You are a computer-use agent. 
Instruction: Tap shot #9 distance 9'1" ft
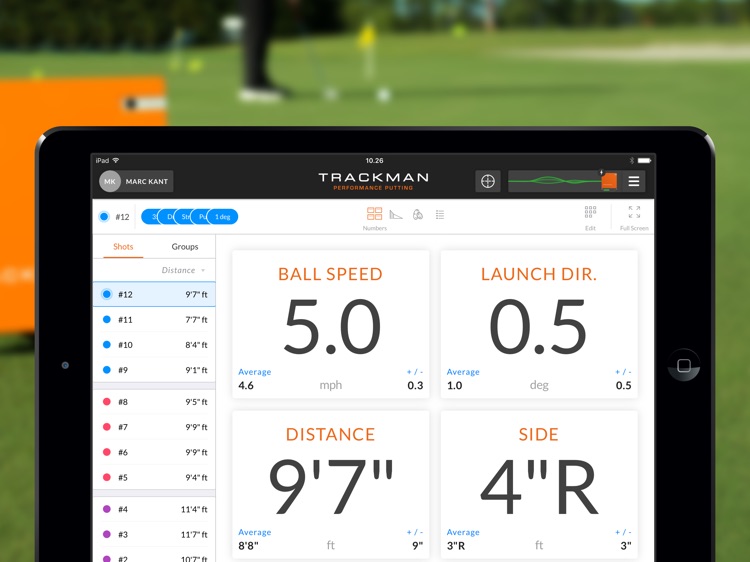coord(196,370)
